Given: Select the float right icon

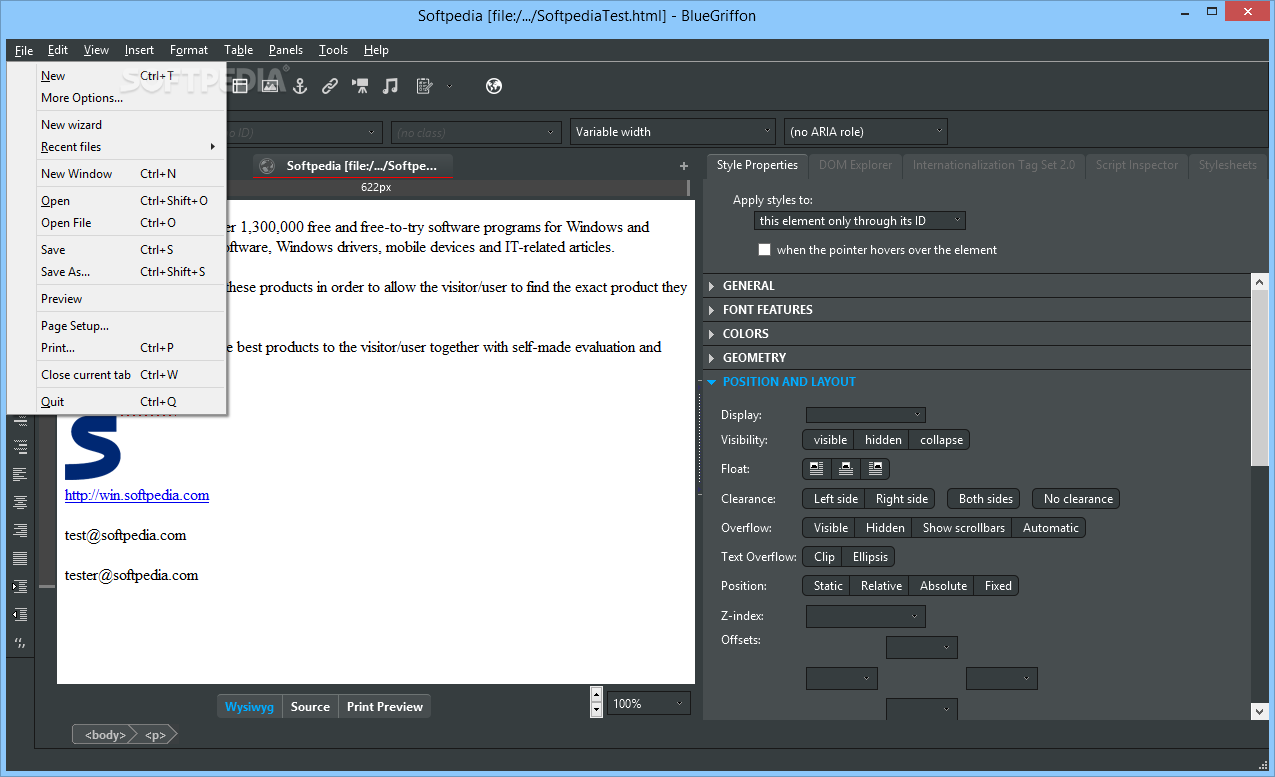Looking at the screenshot, I should 875,468.
